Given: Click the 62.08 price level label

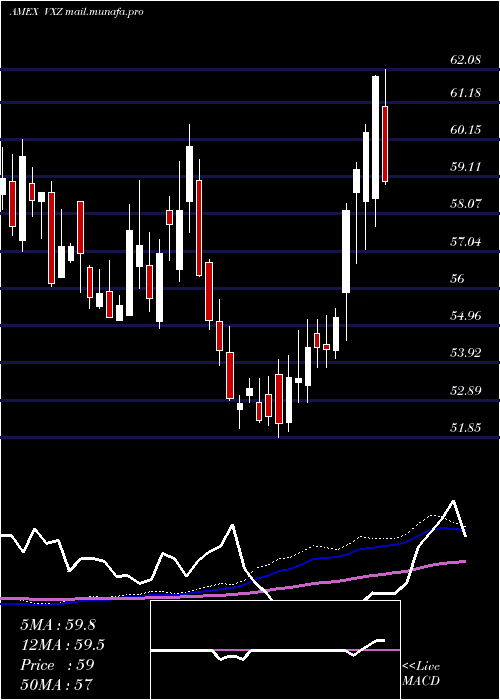Looking at the screenshot, I should click(x=465, y=59).
